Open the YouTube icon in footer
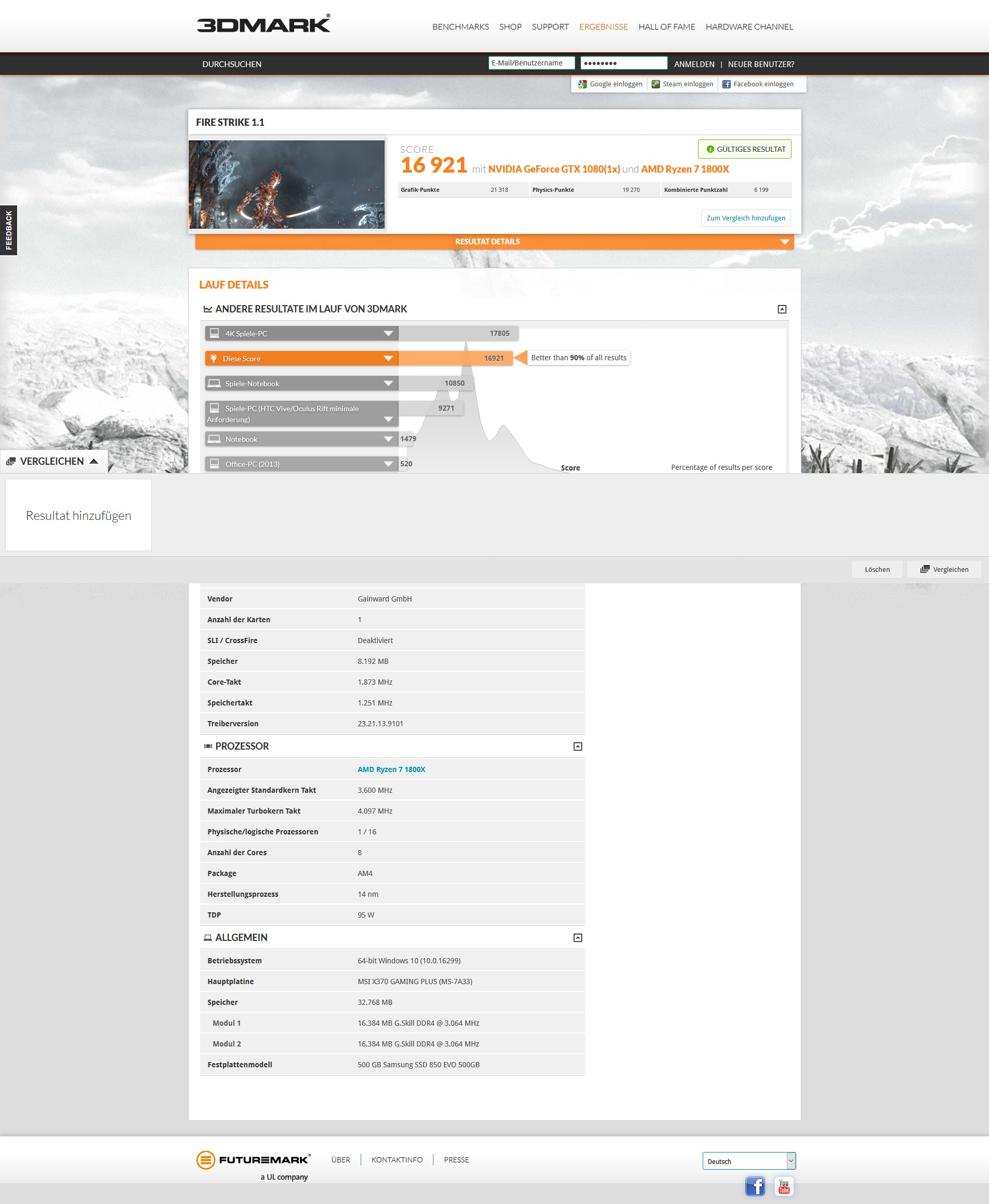The width and height of the screenshot is (989, 1204). 784,1186
